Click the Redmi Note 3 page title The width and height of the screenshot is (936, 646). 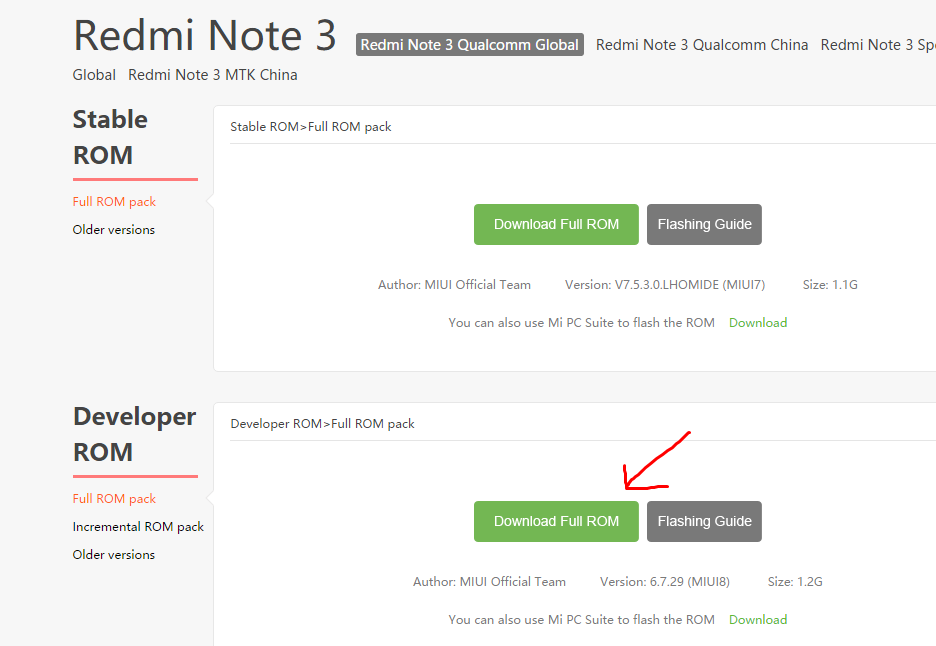pyautogui.click(x=205, y=35)
